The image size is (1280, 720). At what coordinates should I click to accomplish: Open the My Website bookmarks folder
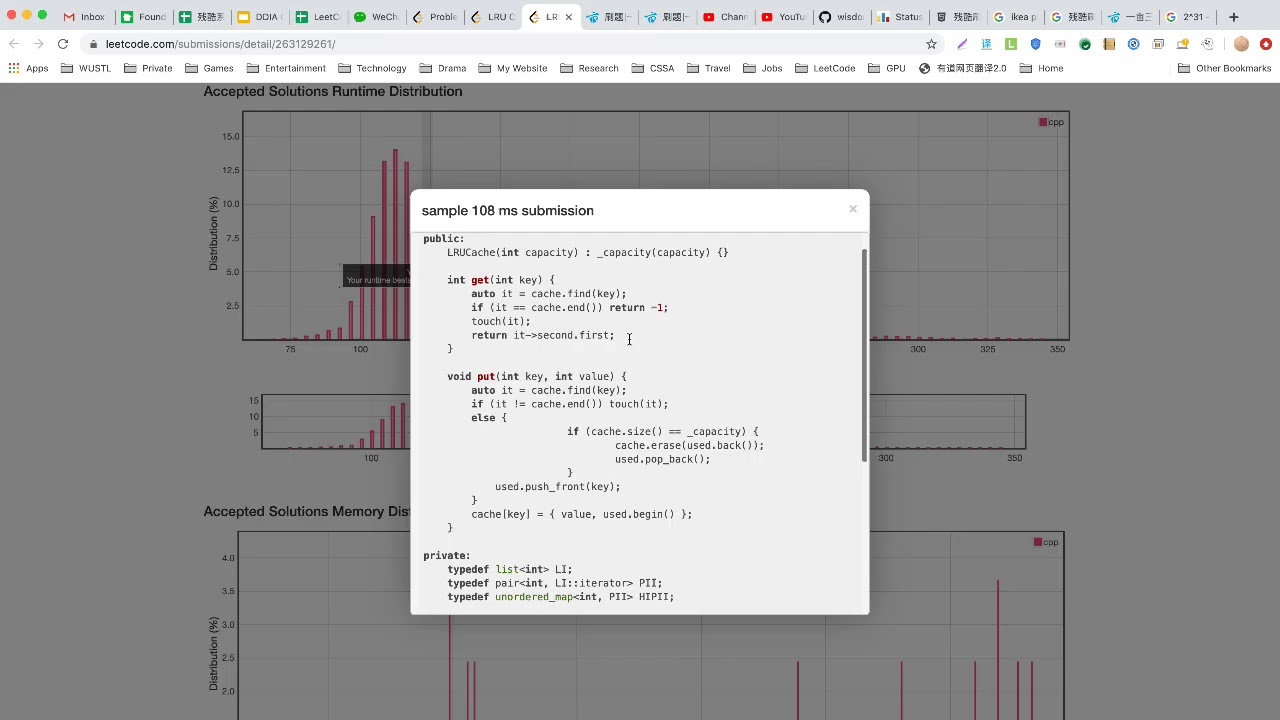(513, 68)
